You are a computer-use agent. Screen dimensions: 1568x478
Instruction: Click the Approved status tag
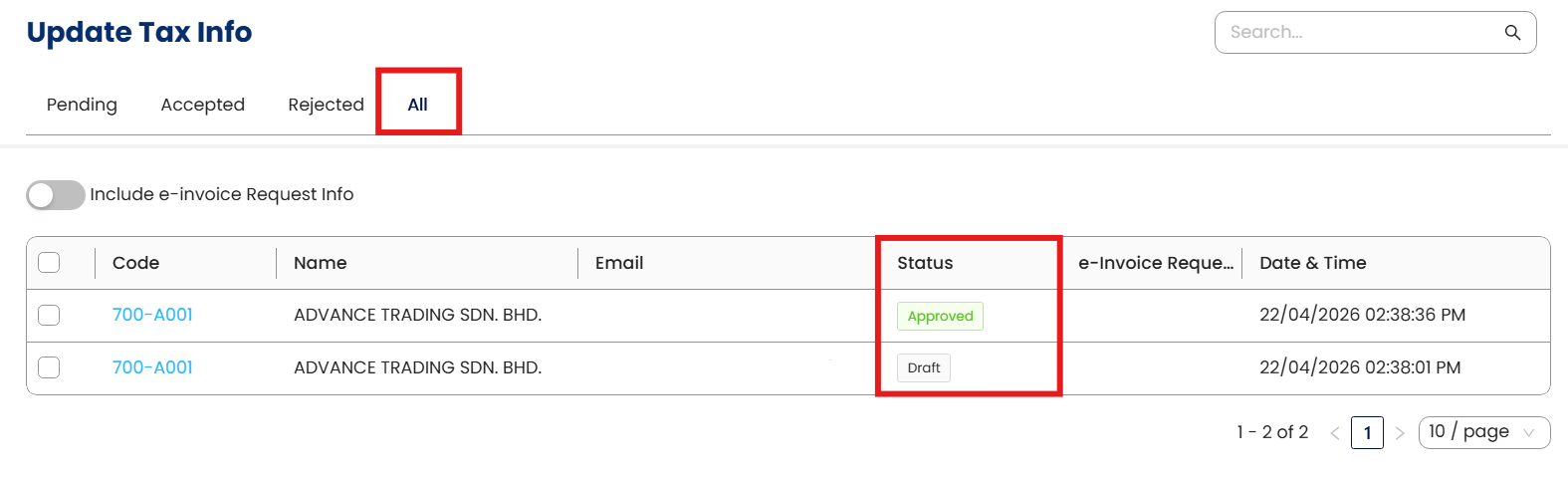(940, 316)
